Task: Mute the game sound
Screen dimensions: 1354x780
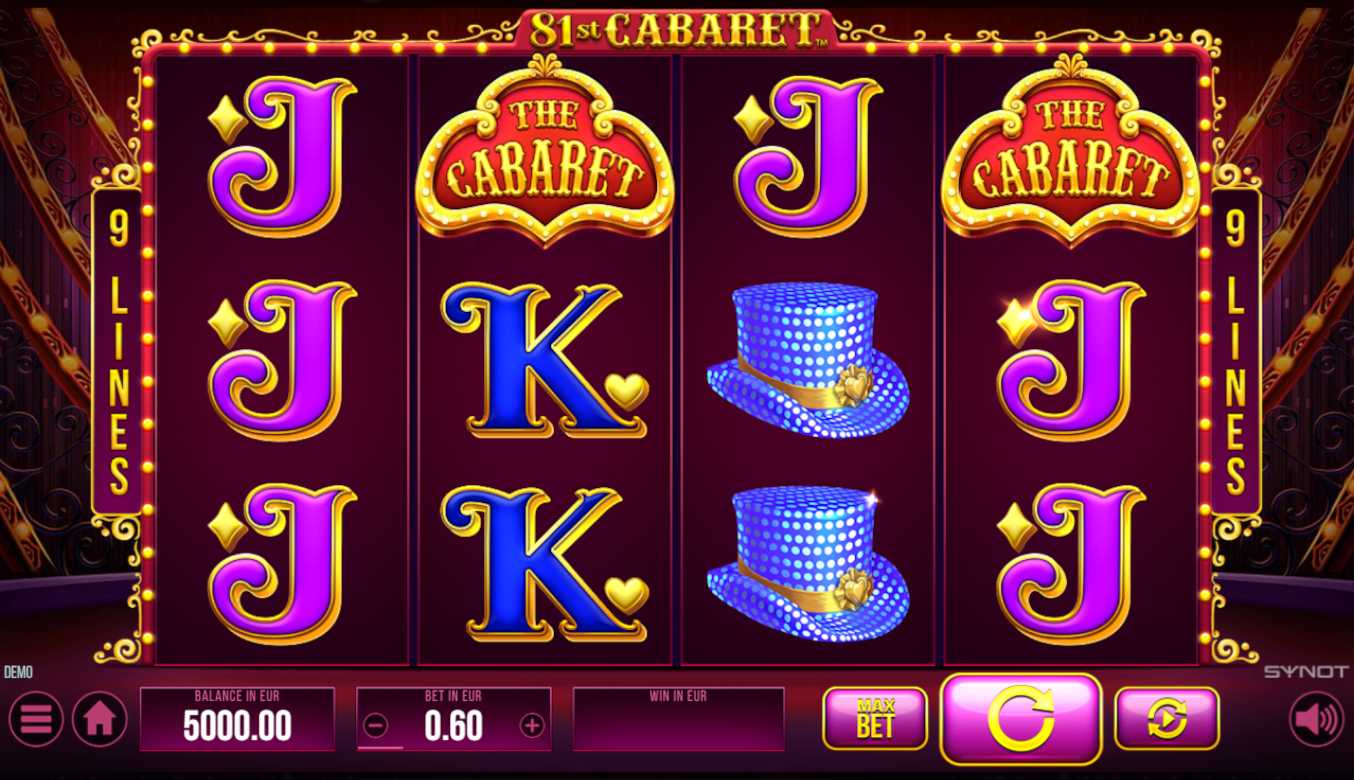Action: pos(1316,719)
